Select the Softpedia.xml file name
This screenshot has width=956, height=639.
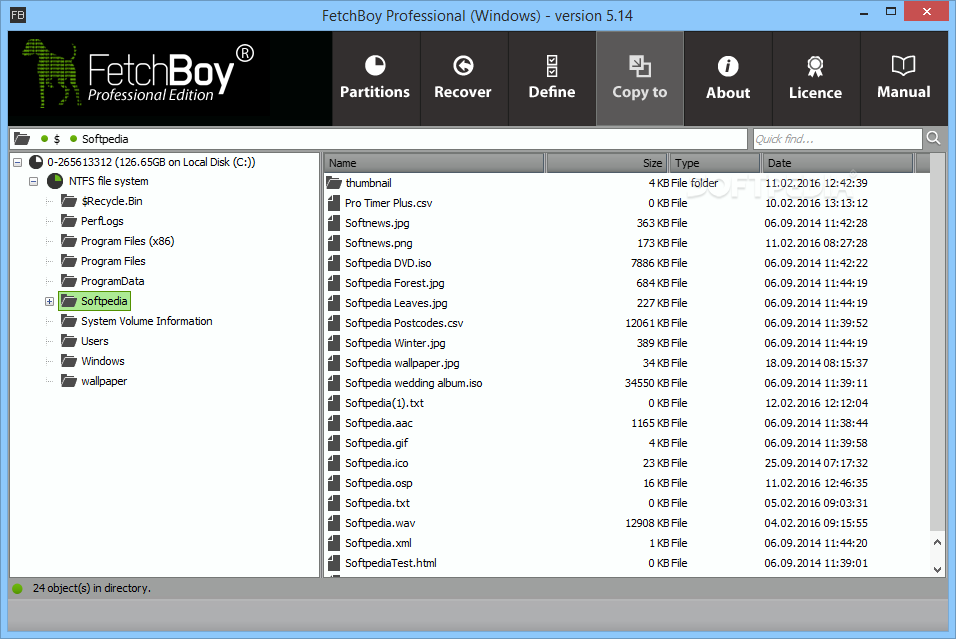pos(378,543)
